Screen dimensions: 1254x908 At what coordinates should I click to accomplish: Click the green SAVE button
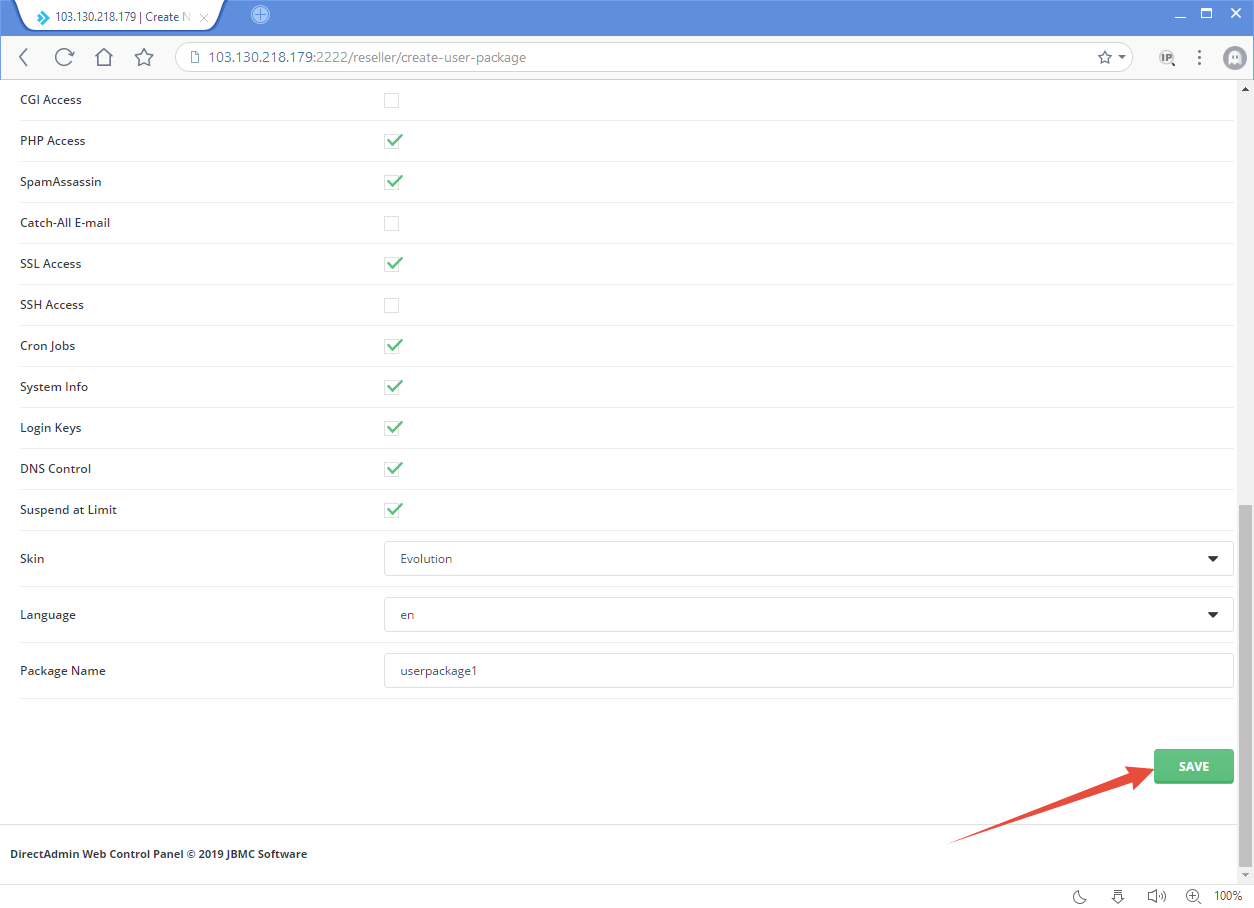(x=1193, y=766)
